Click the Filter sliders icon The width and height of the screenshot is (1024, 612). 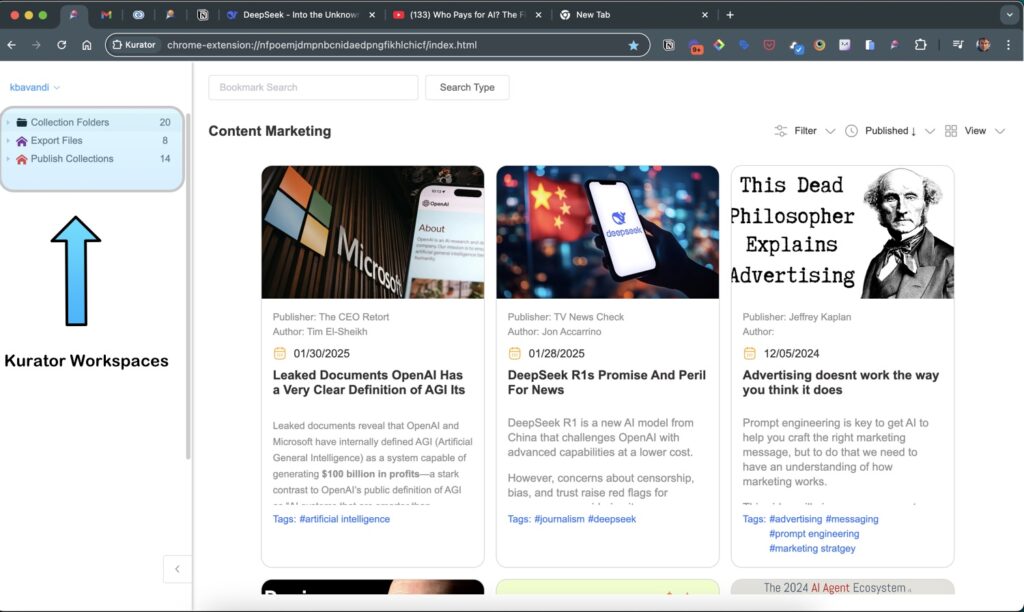[x=781, y=131]
